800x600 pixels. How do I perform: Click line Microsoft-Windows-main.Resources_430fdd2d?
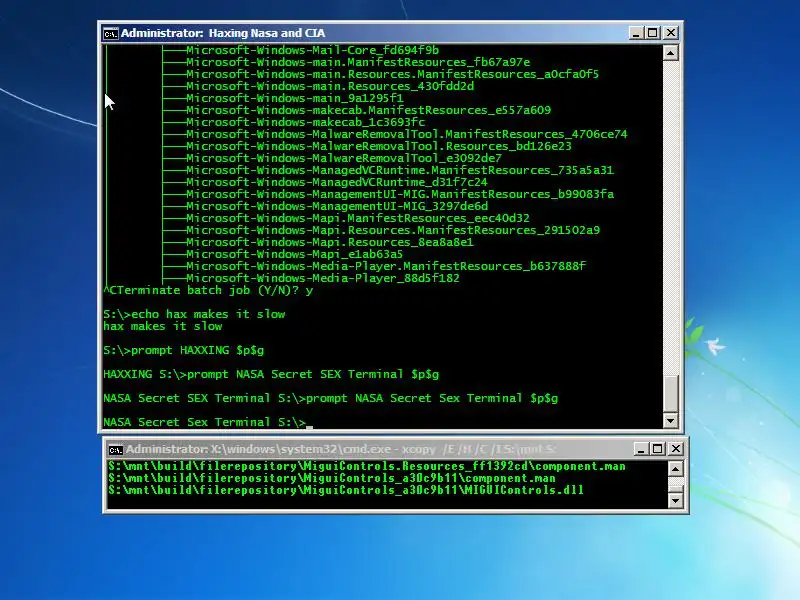330,86
